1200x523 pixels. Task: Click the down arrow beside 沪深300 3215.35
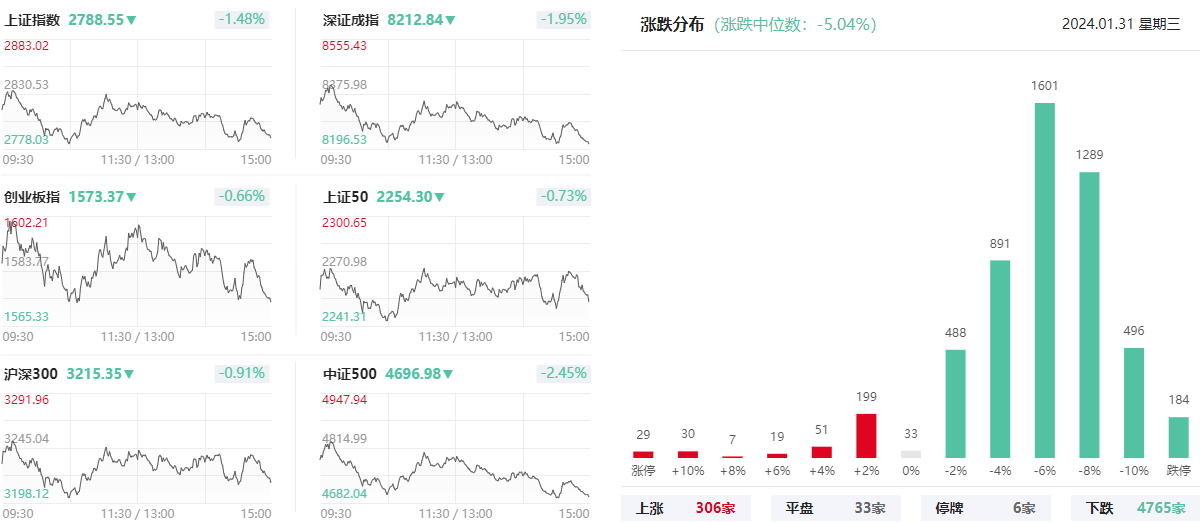tap(130, 374)
